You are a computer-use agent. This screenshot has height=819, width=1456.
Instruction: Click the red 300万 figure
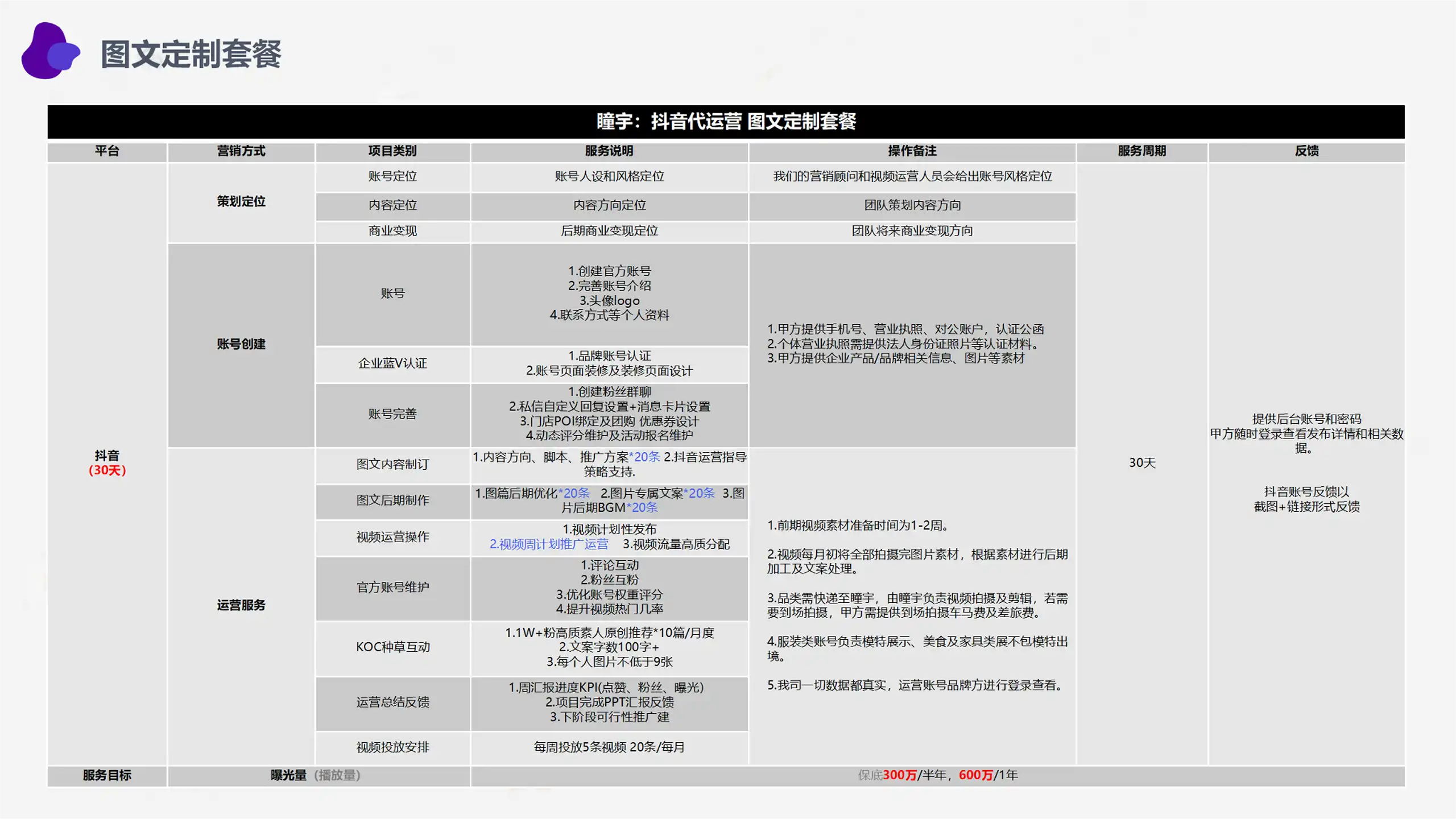pos(899,776)
